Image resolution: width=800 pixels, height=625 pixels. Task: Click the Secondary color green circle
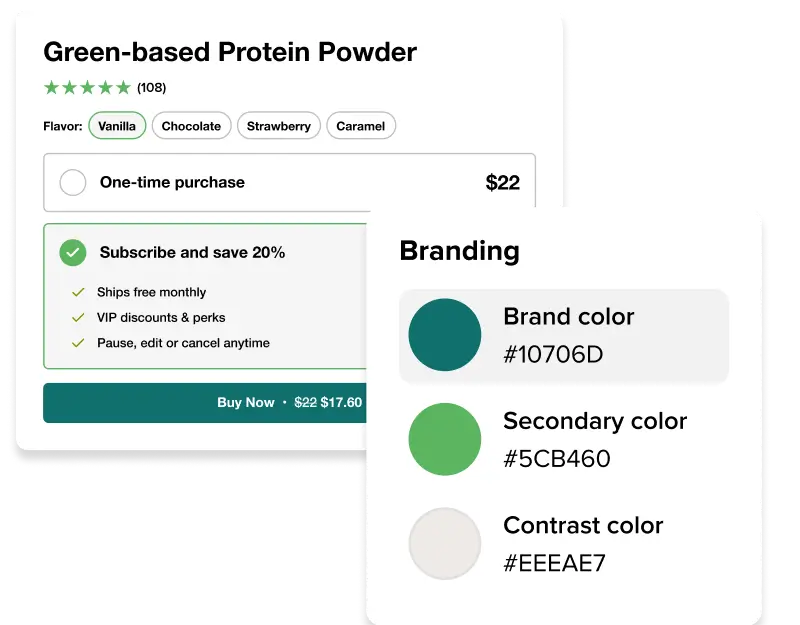[444, 438]
